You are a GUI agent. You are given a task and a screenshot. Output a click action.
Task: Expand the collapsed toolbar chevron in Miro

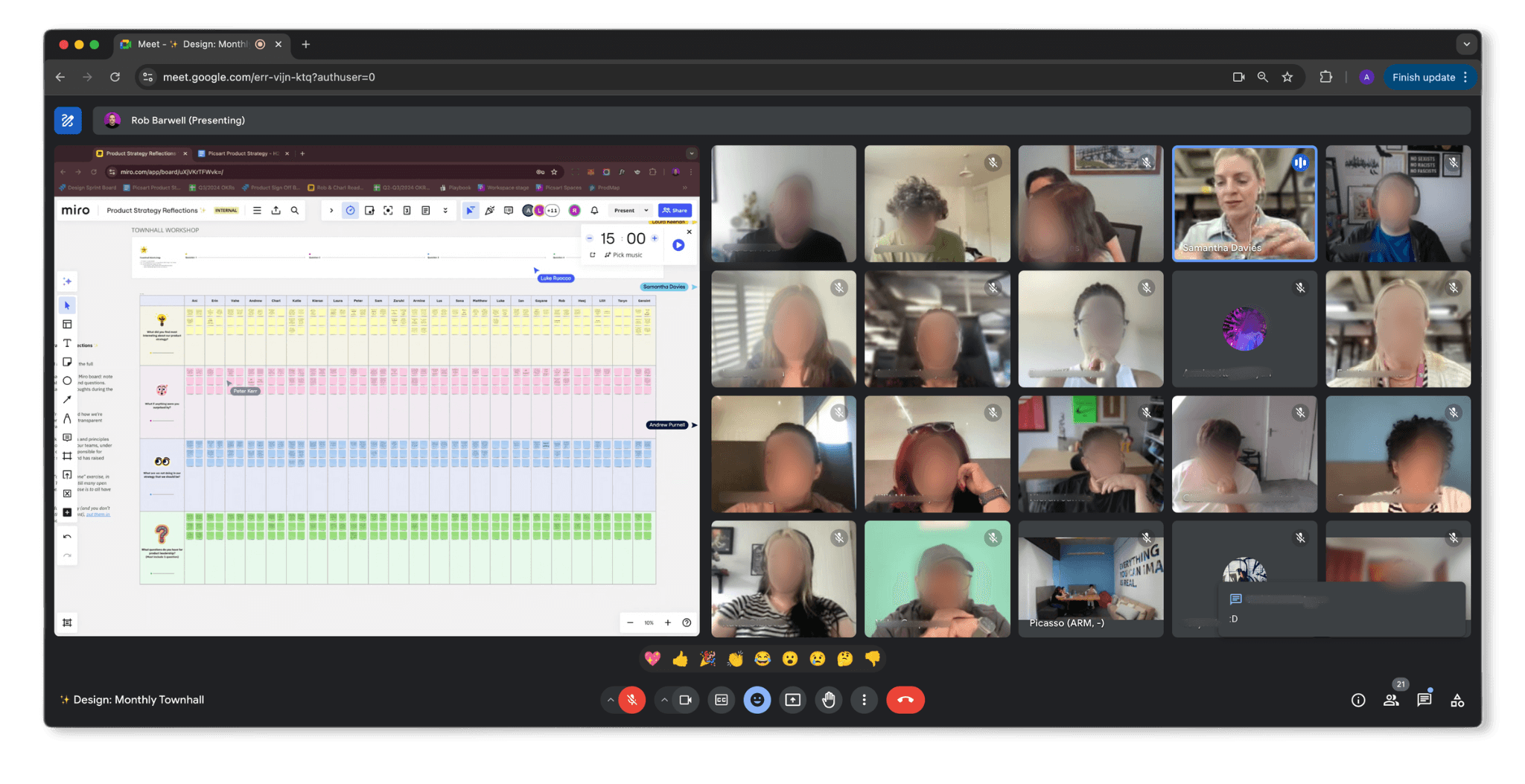point(445,211)
